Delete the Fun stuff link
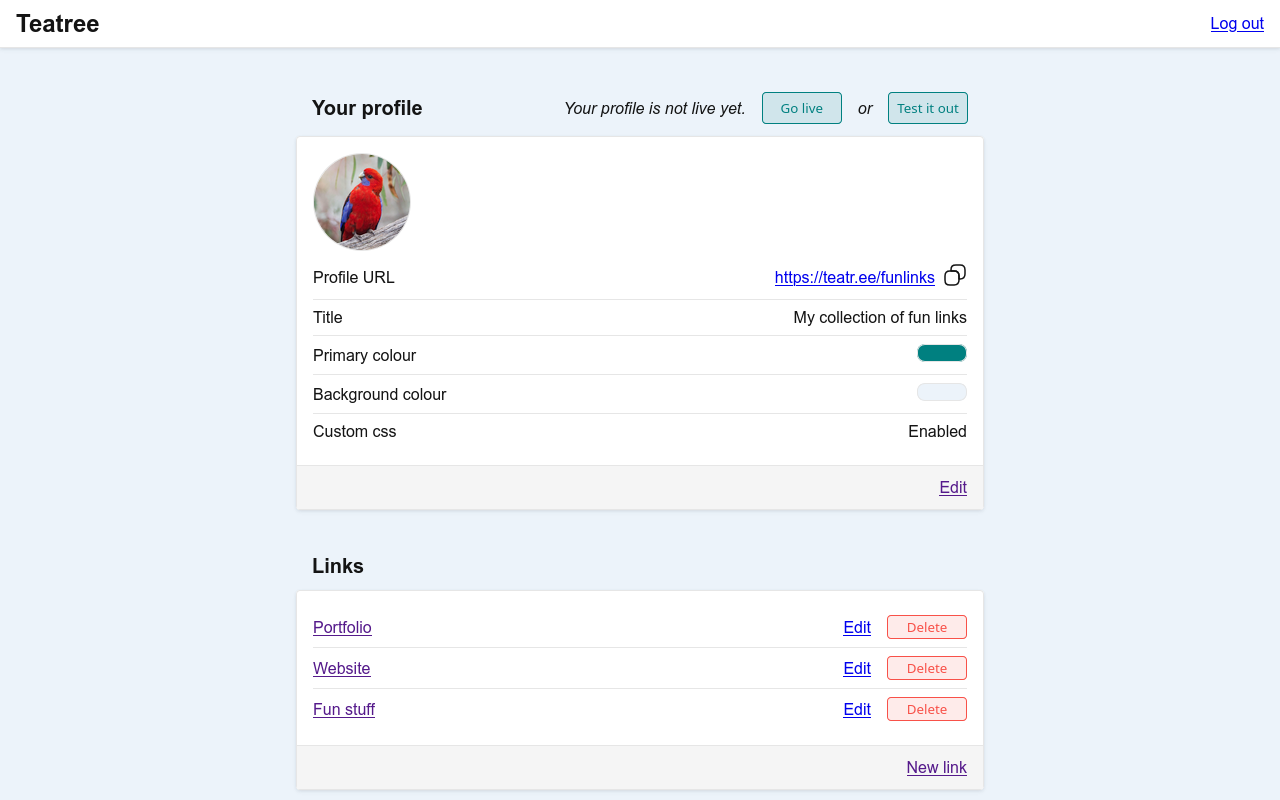The image size is (1280, 800). point(926,709)
